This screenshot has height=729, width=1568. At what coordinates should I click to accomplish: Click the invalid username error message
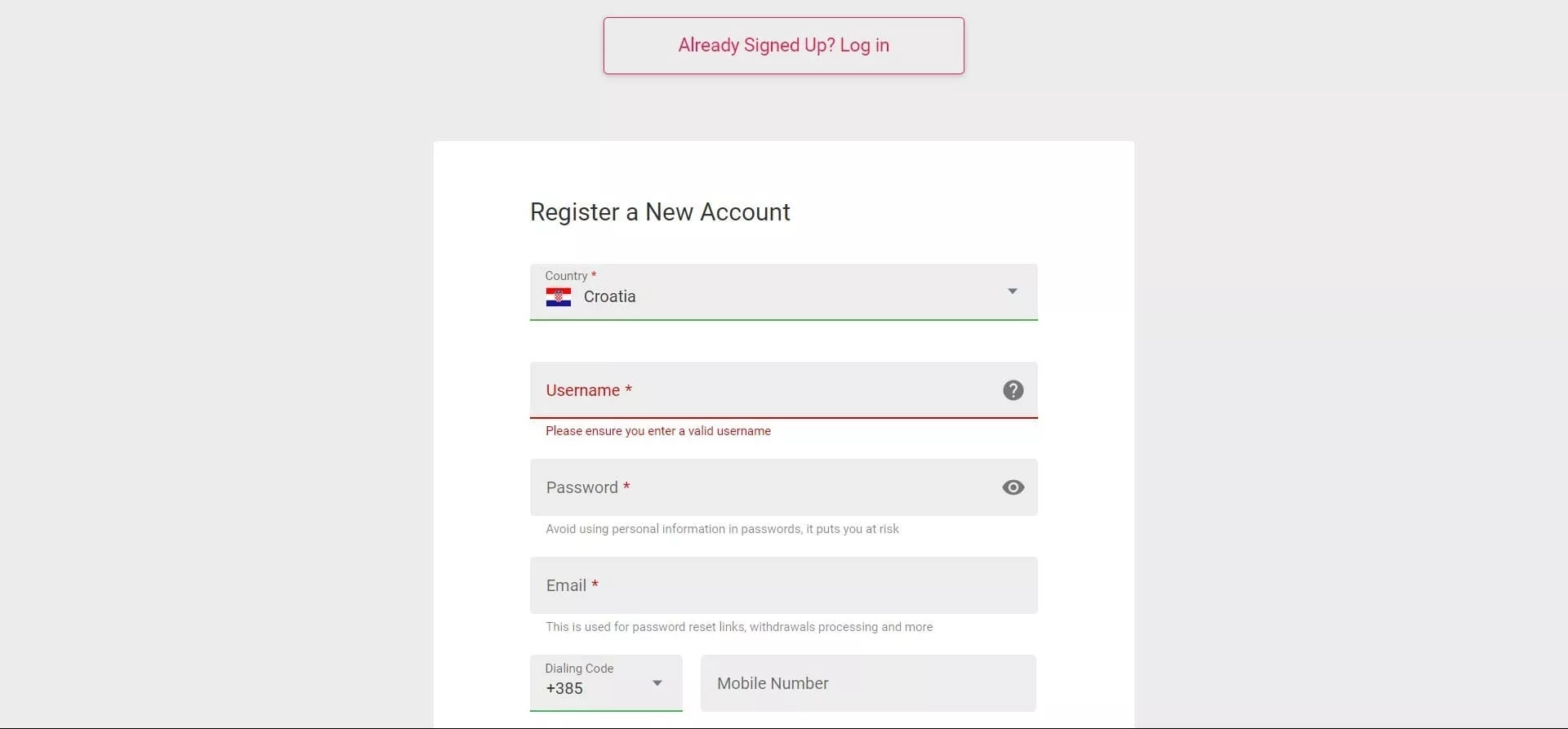click(657, 431)
